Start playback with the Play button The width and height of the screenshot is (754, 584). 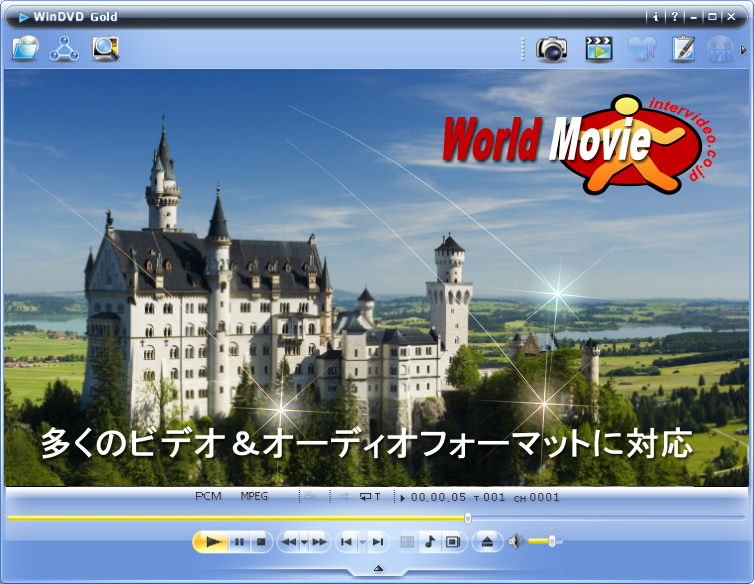pyautogui.click(x=212, y=542)
